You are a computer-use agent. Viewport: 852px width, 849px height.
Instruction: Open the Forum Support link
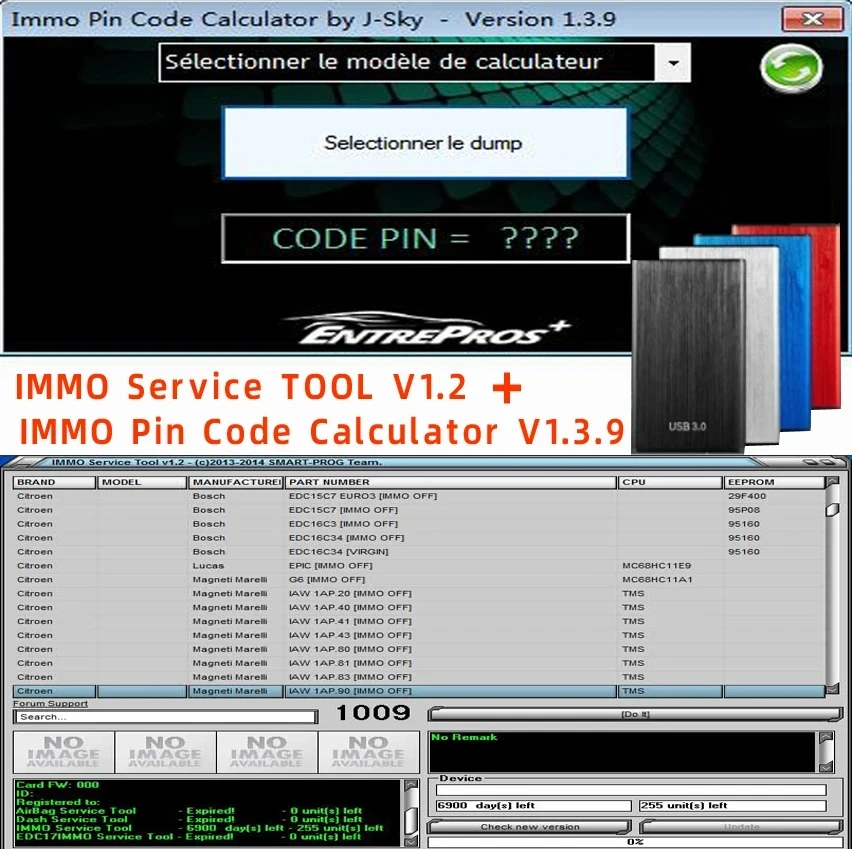pyautogui.click(x=50, y=704)
